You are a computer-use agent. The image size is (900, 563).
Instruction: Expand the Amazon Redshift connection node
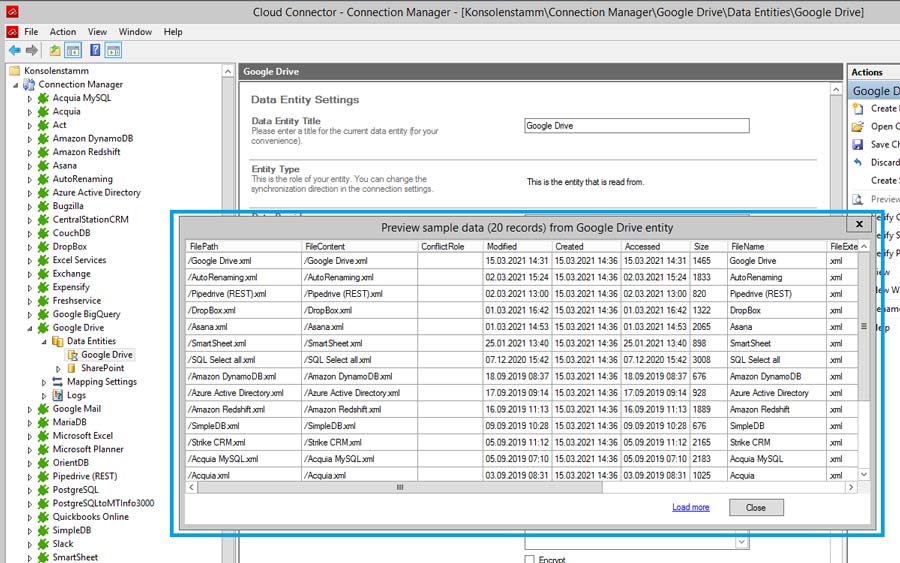click(x=30, y=152)
